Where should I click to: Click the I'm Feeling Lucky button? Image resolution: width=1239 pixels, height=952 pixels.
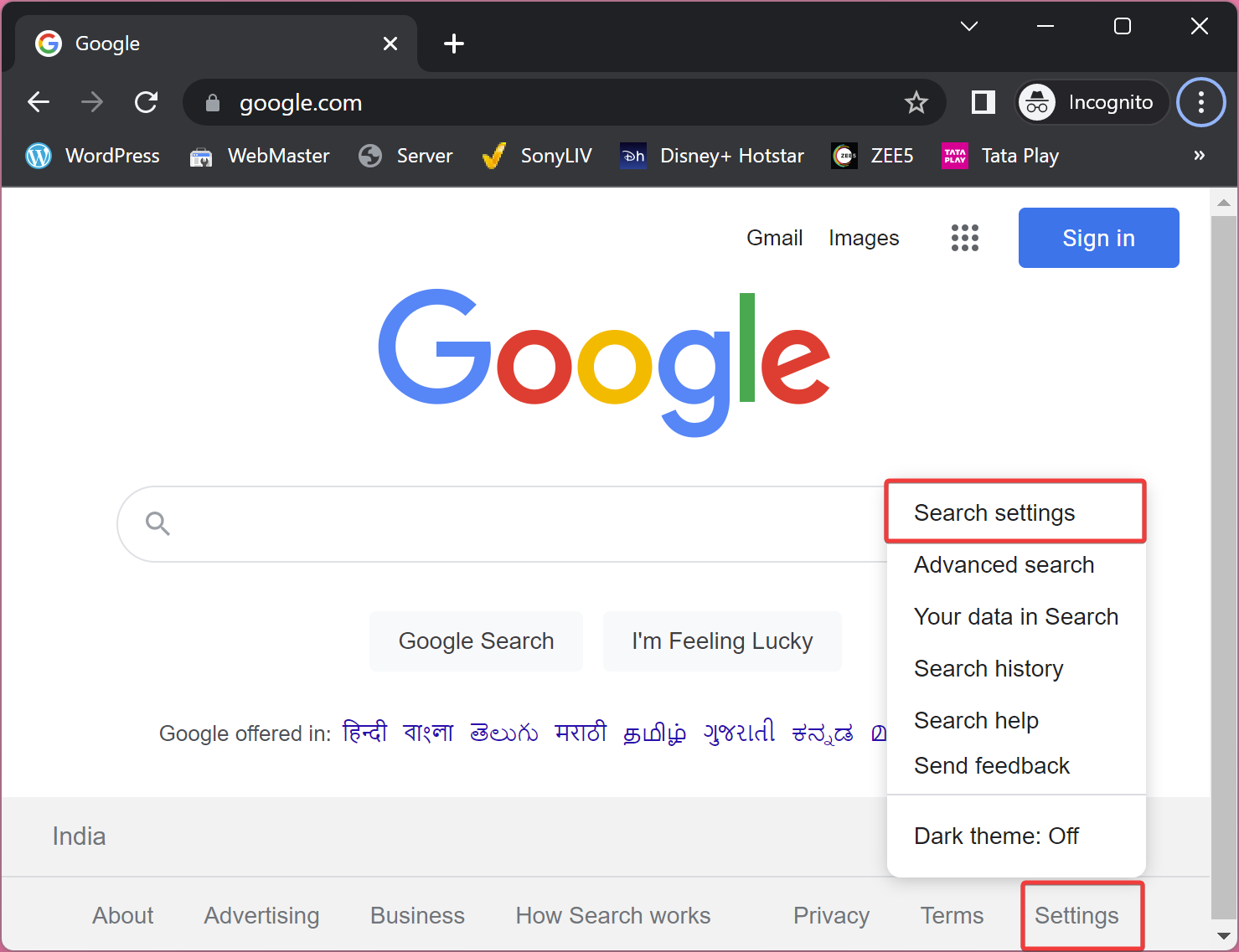(x=722, y=641)
